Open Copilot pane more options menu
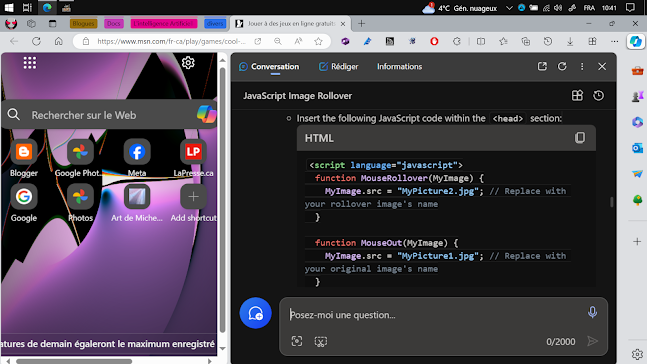This screenshot has width=647, height=364. tap(582, 66)
